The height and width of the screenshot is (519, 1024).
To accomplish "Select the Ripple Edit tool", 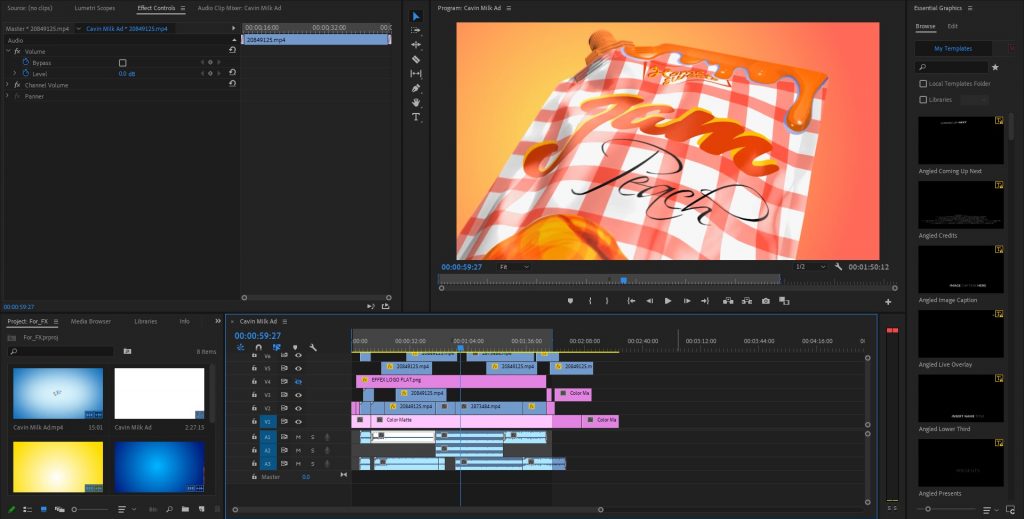I will point(415,45).
